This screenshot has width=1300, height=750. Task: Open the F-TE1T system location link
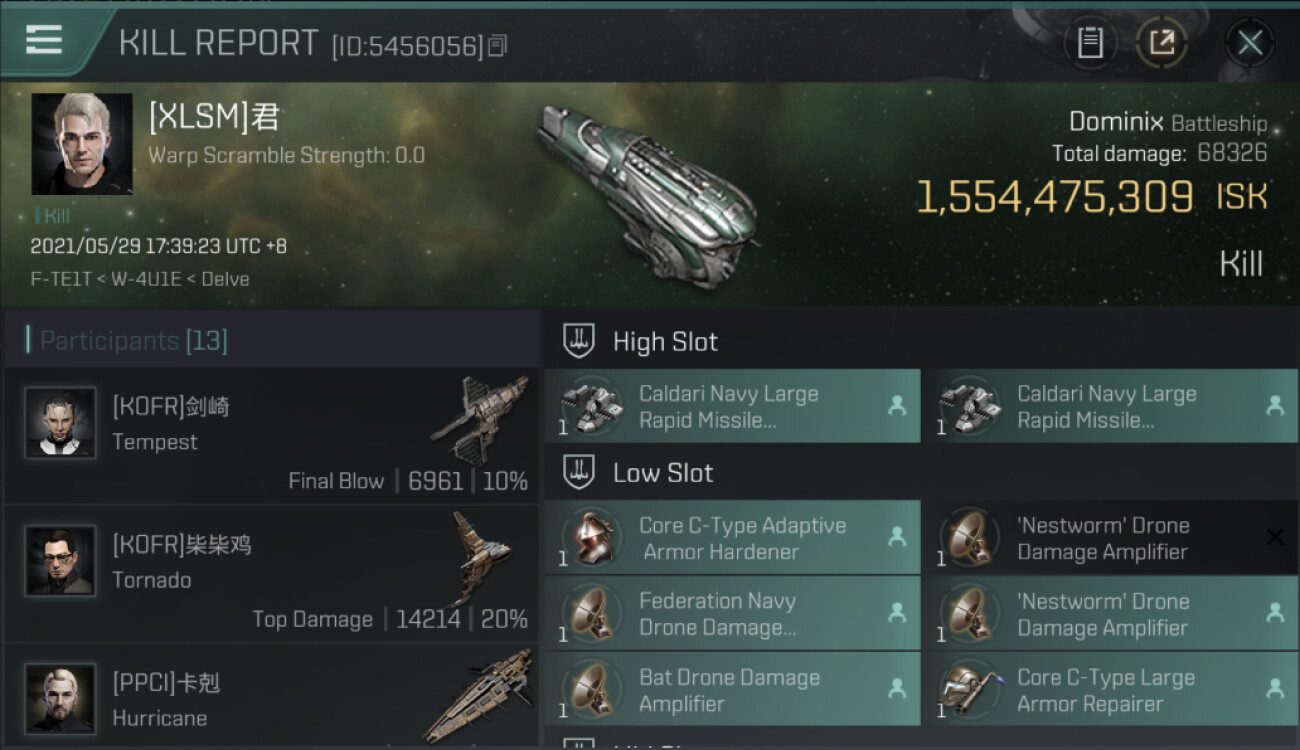[63, 279]
